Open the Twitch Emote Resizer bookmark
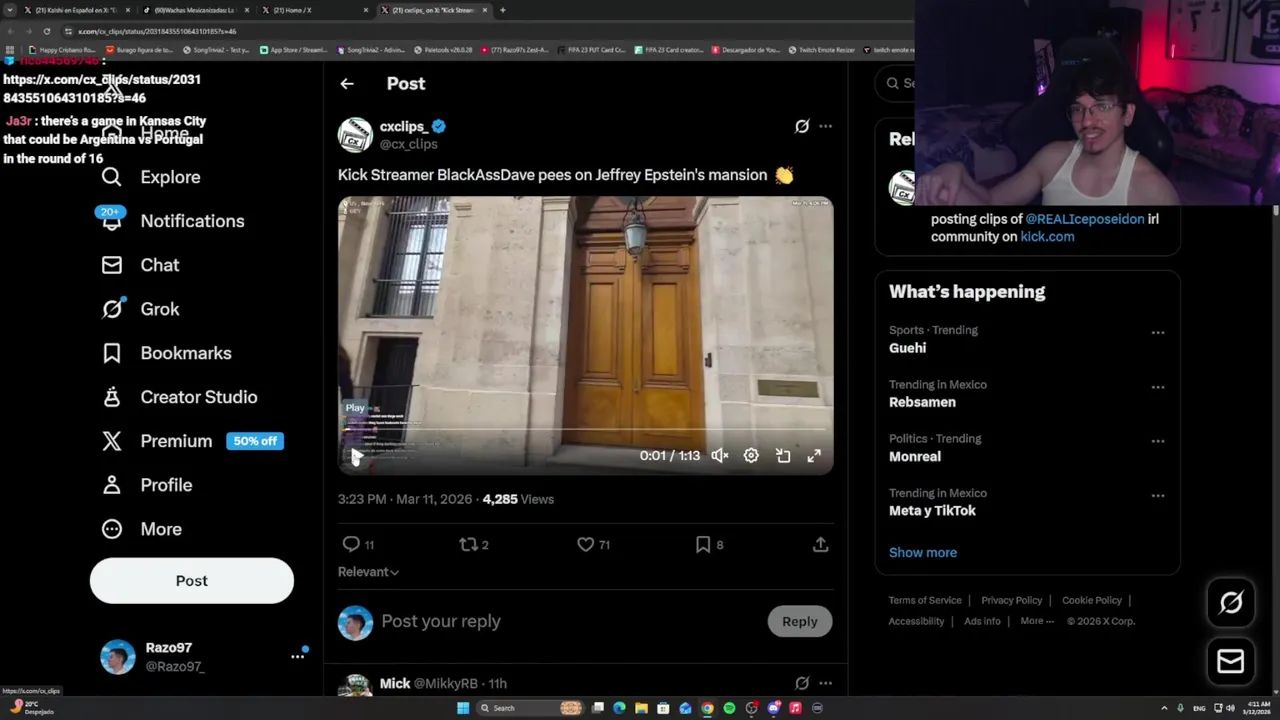 point(821,50)
